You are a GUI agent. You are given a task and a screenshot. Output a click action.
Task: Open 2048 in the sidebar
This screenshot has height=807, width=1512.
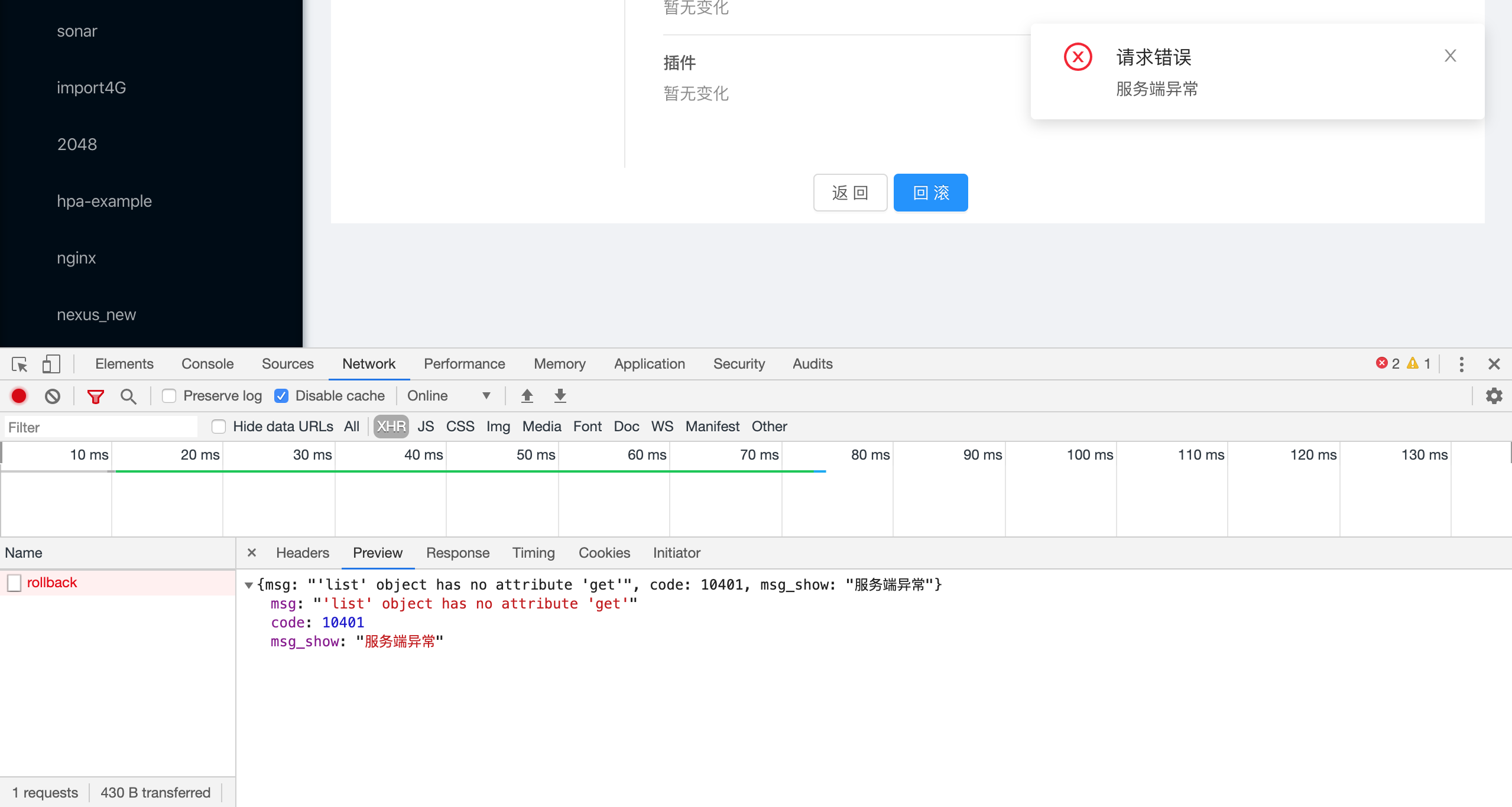click(x=77, y=144)
